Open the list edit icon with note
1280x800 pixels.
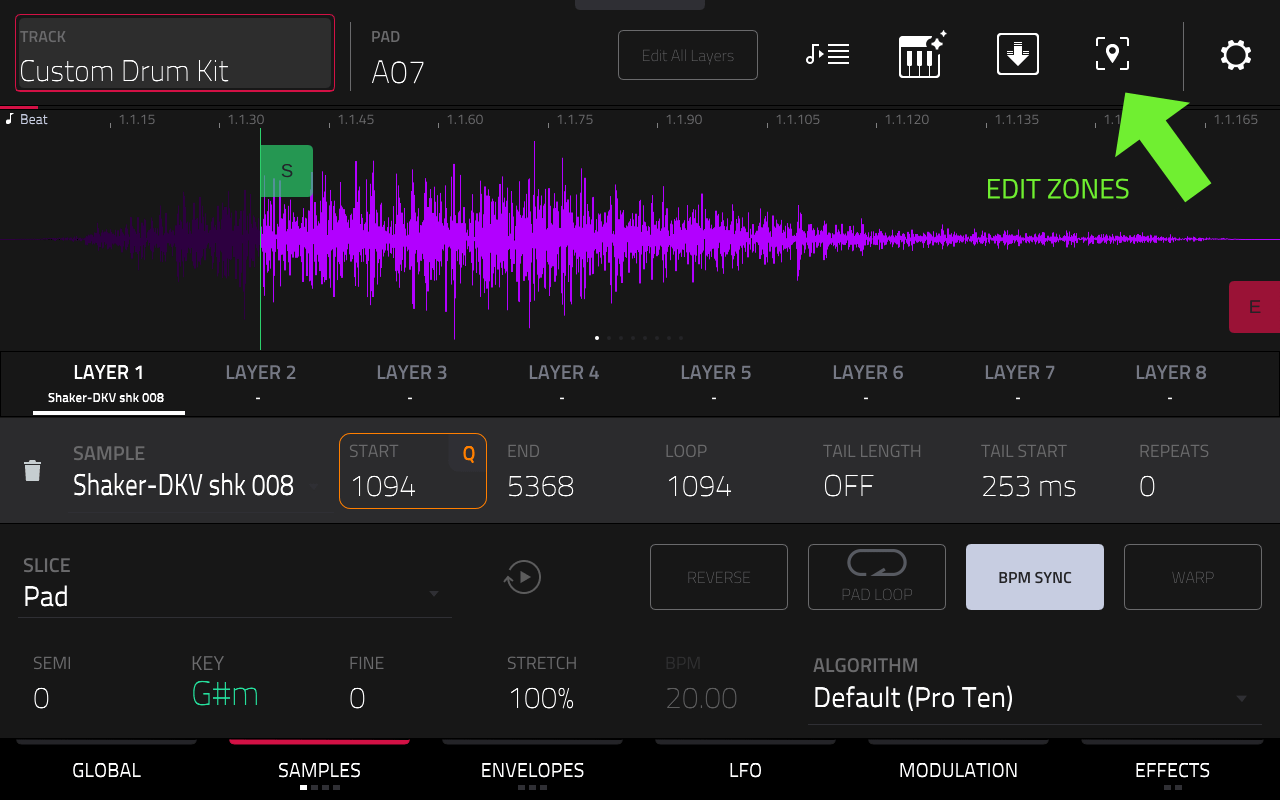point(827,54)
